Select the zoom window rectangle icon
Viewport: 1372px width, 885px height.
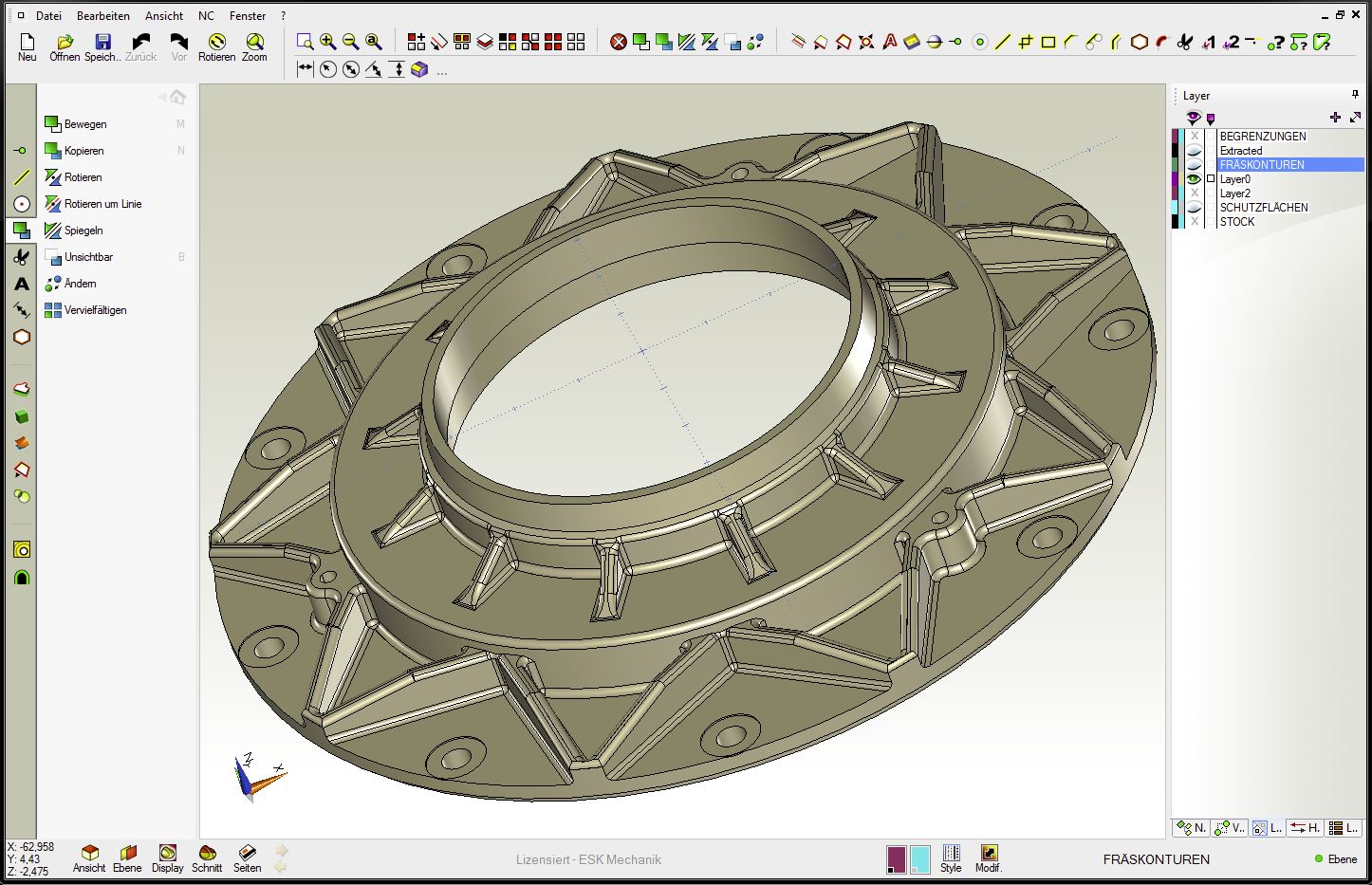[305, 42]
